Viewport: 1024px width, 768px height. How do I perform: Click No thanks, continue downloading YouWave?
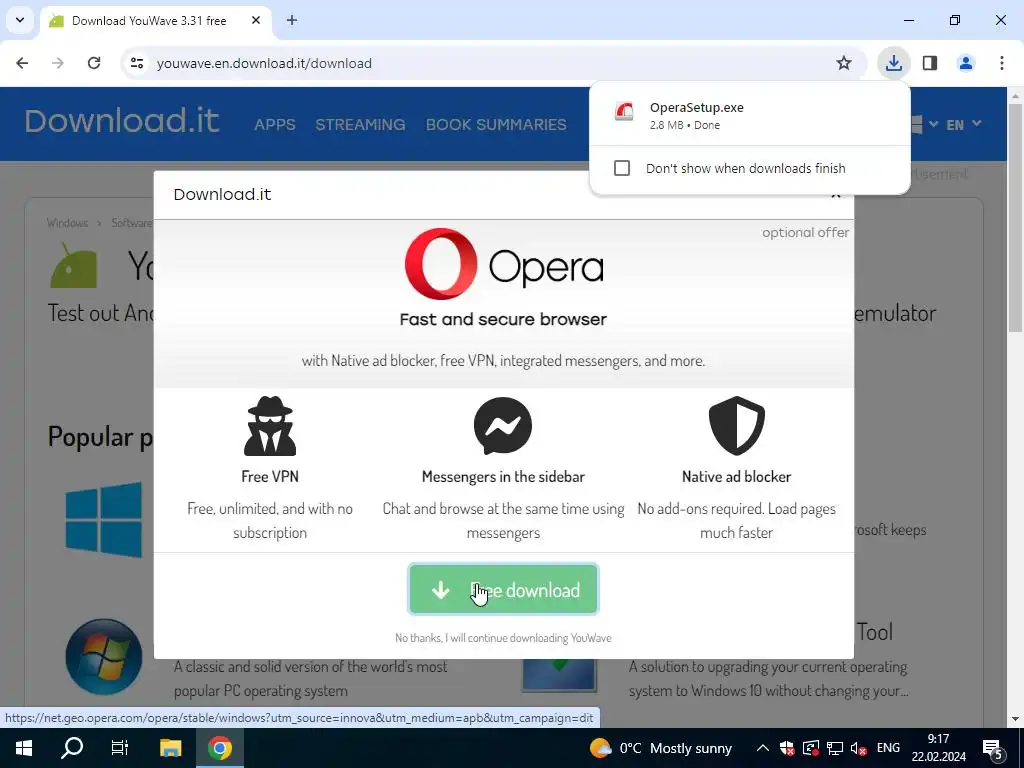point(504,638)
